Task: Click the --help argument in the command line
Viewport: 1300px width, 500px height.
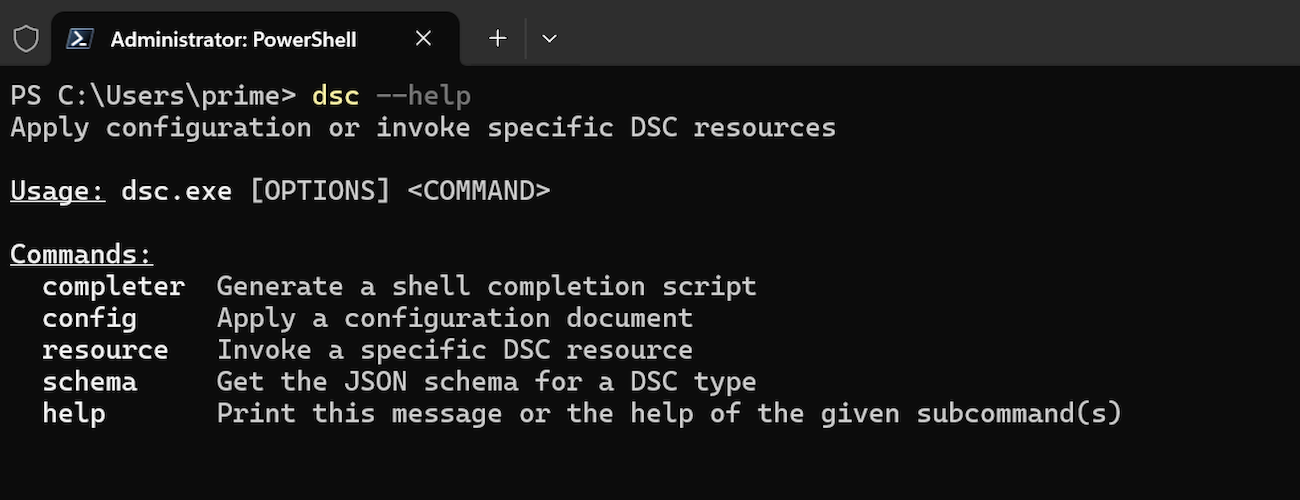Action: click(423, 96)
